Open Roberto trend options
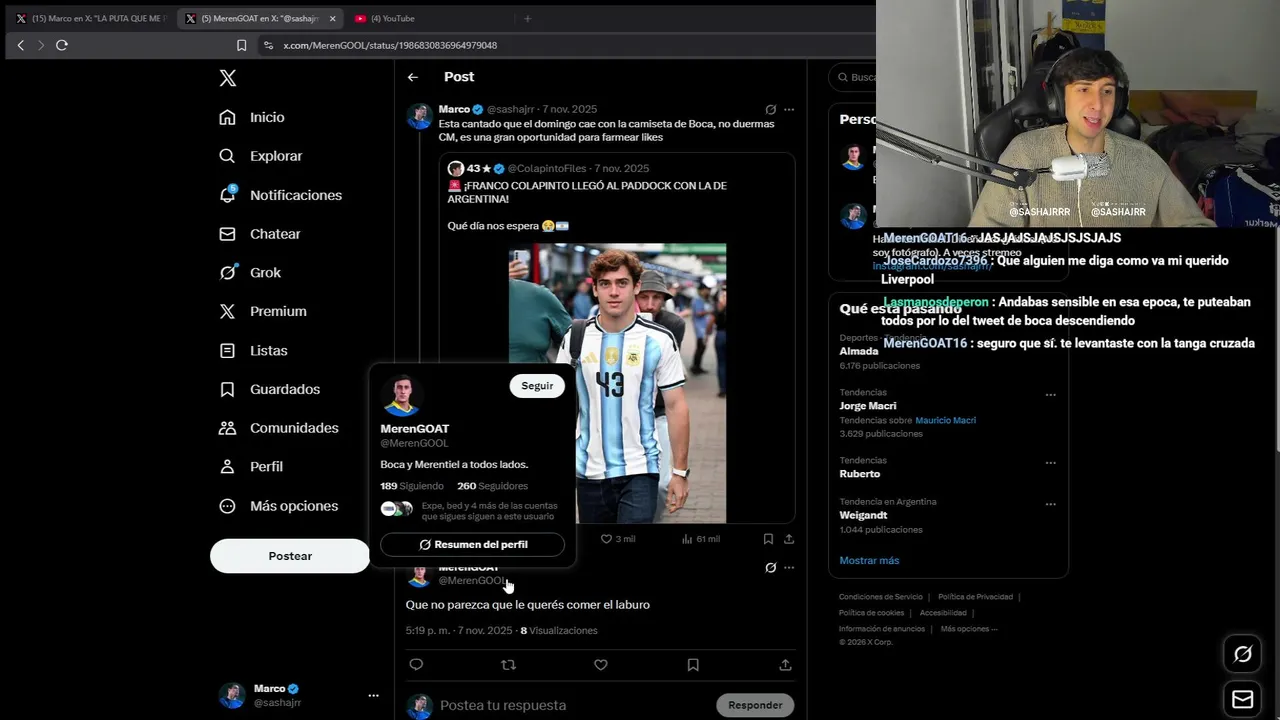This screenshot has width=1280, height=720. [1051, 462]
